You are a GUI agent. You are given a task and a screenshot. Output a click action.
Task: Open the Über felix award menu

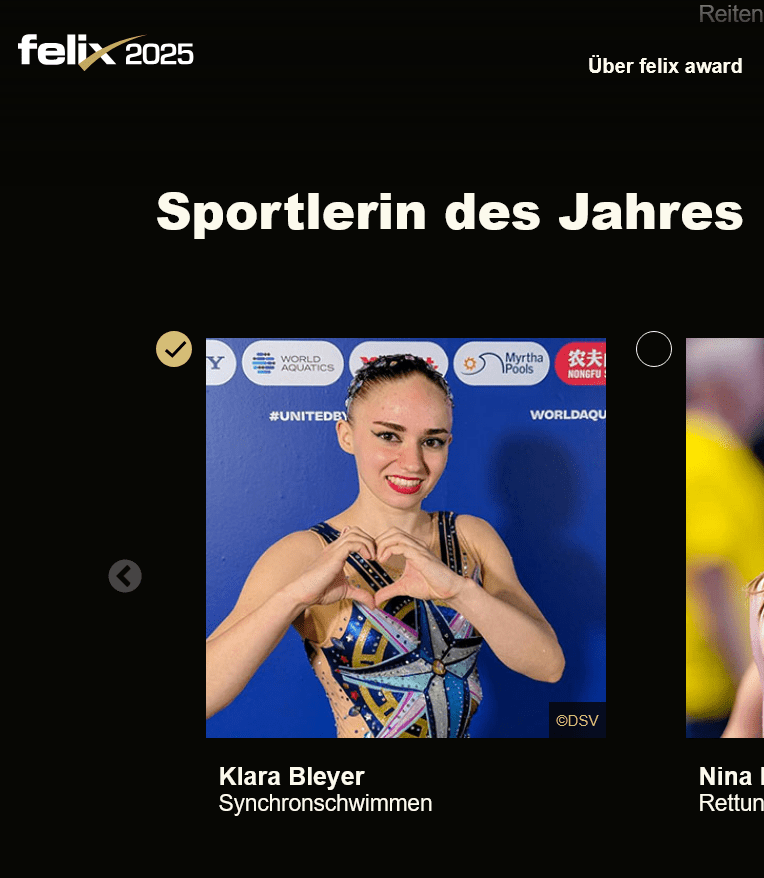point(665,66)
